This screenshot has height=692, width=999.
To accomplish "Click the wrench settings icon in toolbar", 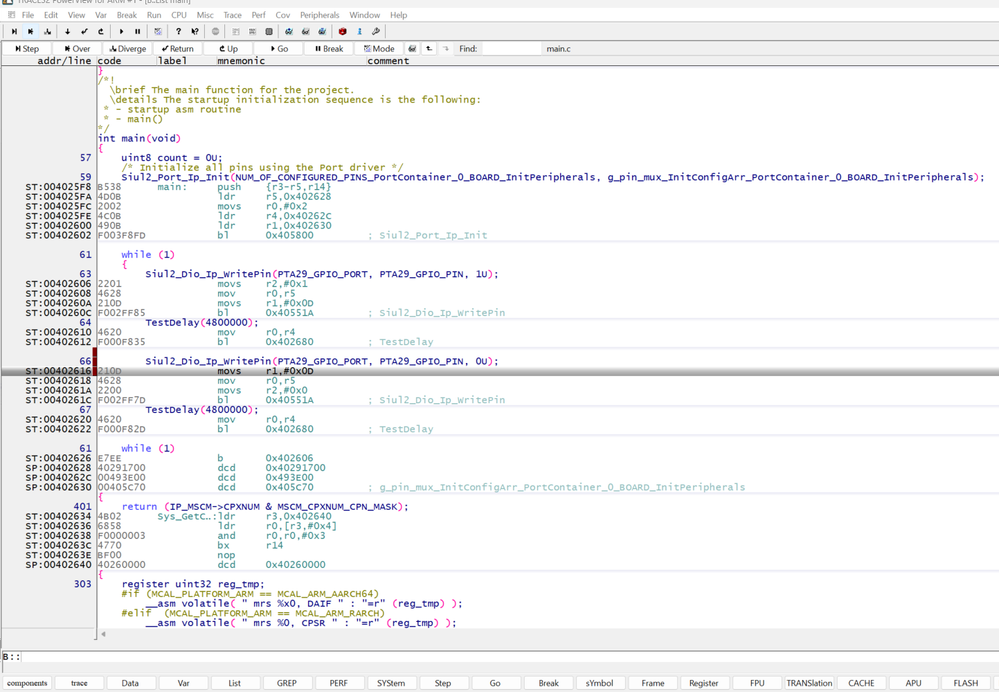I will pyautogui.click(x=376, y=32).
